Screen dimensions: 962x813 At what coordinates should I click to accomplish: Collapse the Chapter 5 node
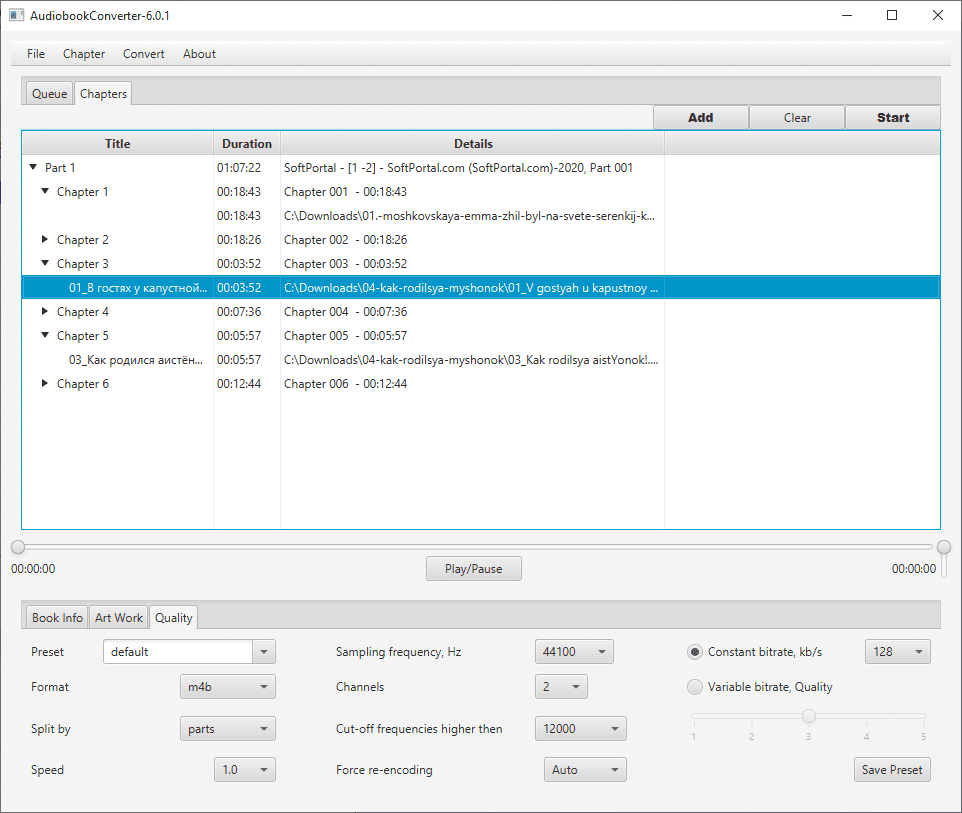[45, 335]
